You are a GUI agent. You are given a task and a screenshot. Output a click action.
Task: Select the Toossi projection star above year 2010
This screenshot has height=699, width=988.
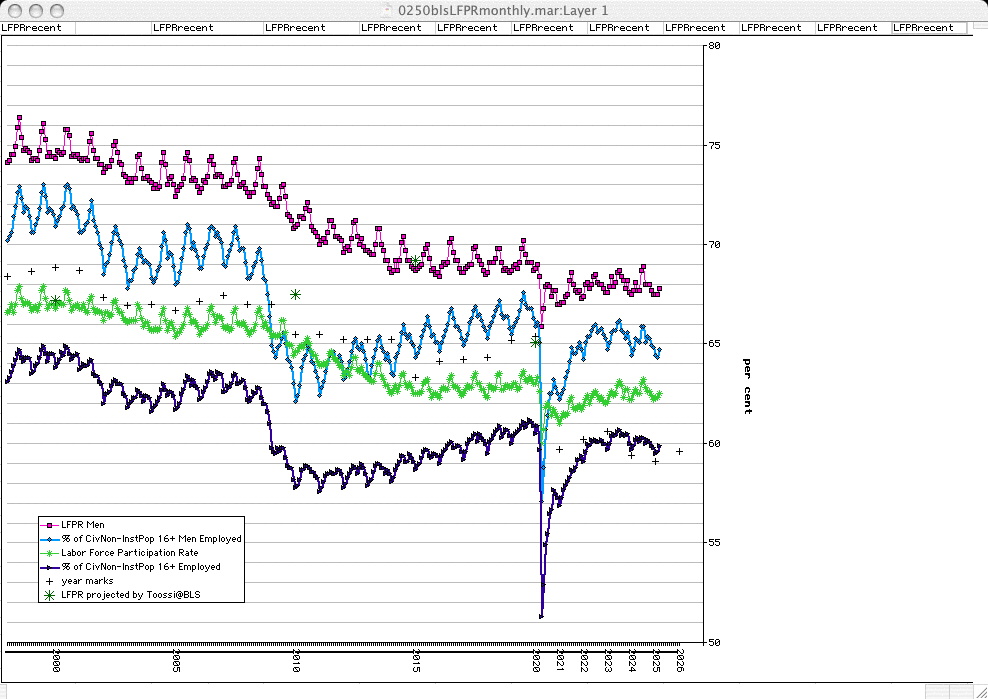point(296,294)
